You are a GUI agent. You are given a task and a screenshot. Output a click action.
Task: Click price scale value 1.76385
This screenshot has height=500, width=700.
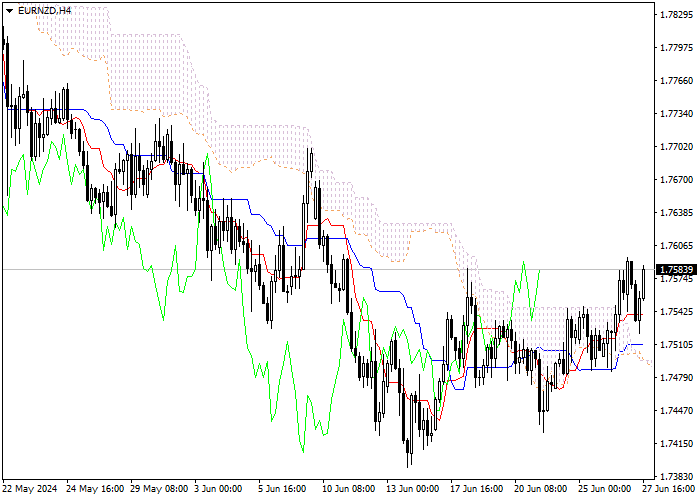tap(677, 212)
